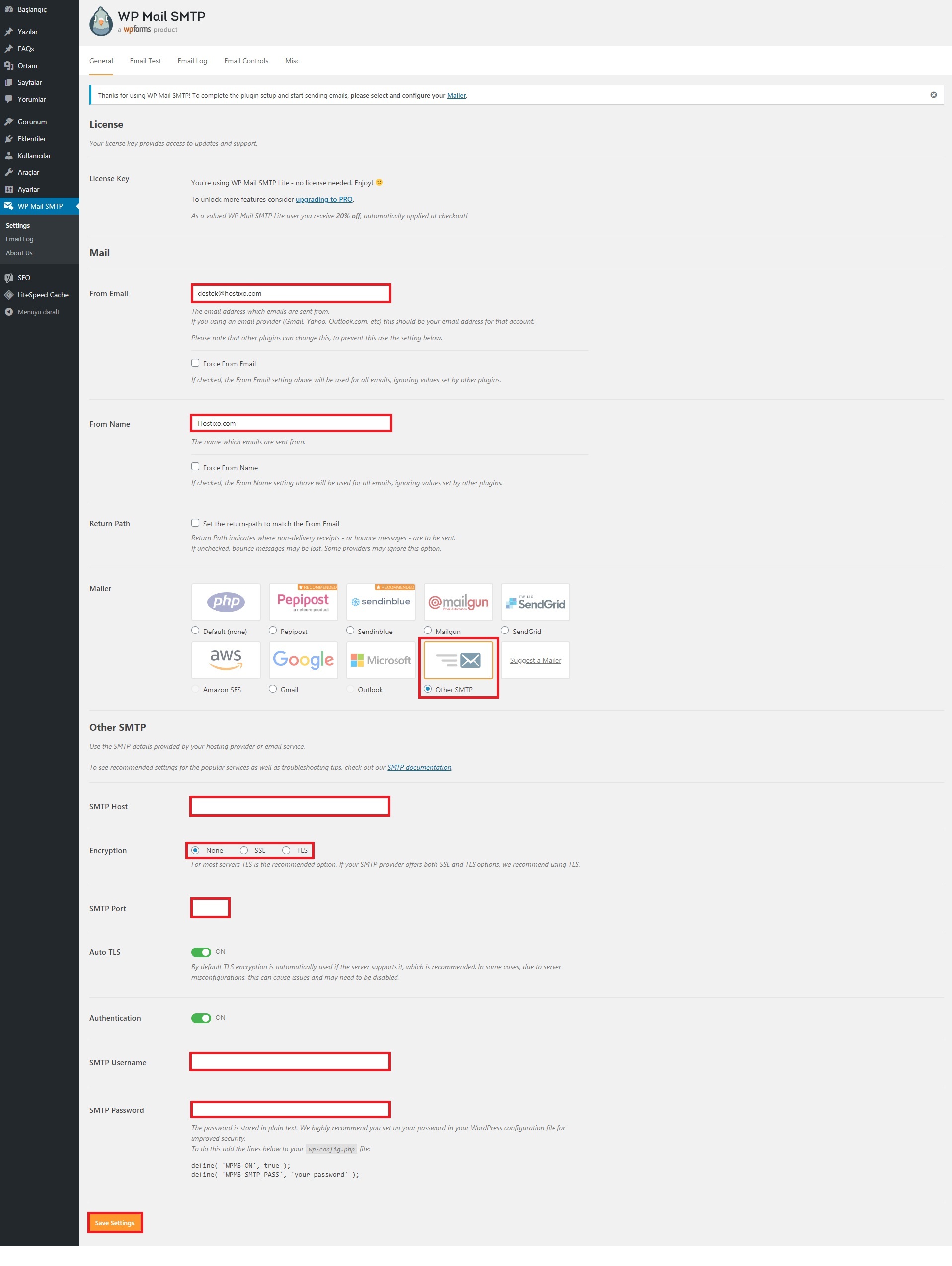The height and width of the screenshot is (1266, 952).
Task: Select the PHP default mailer logo
Action: click(x=226, y=602)
